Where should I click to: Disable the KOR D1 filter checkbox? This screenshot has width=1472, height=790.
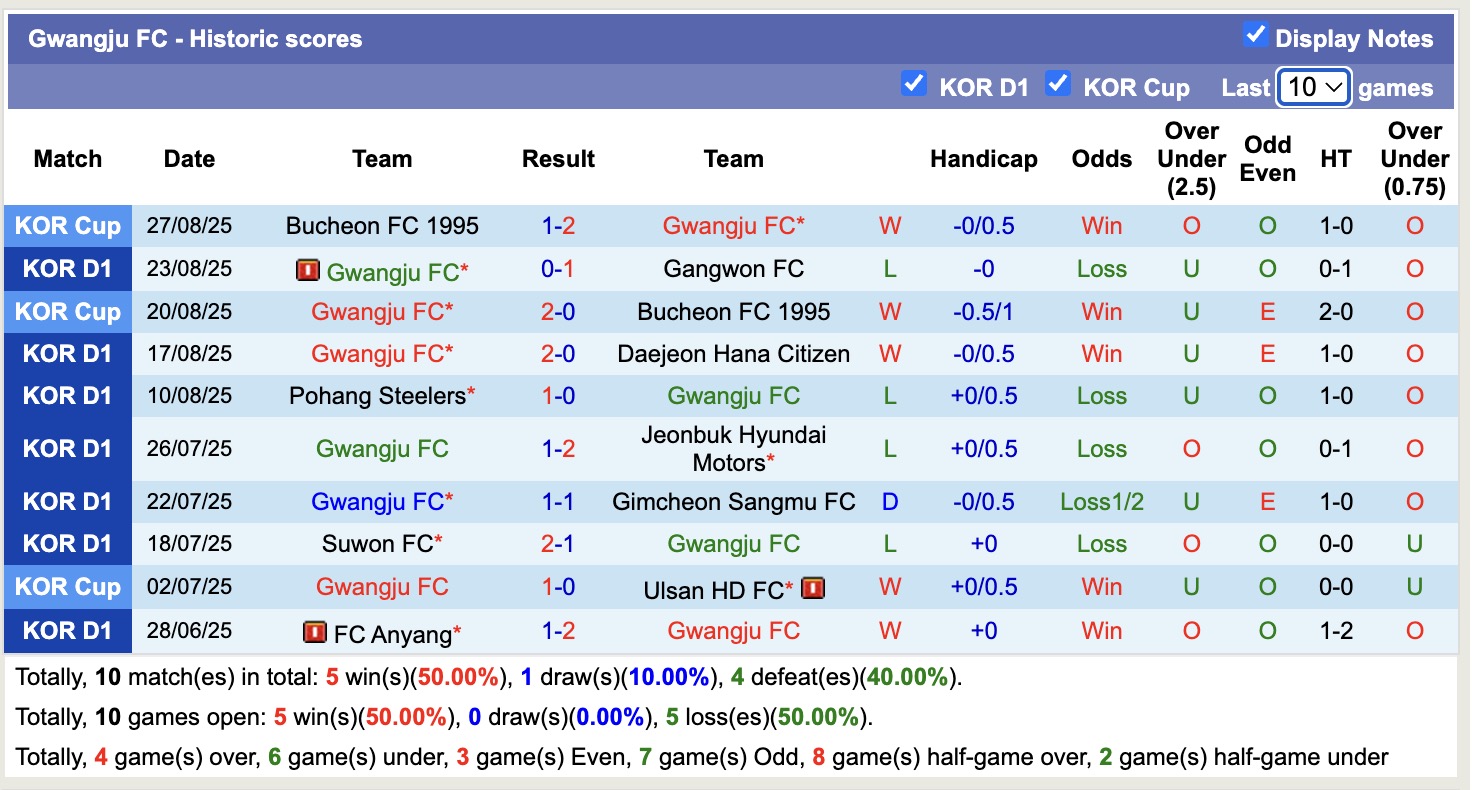coord(913,85)
